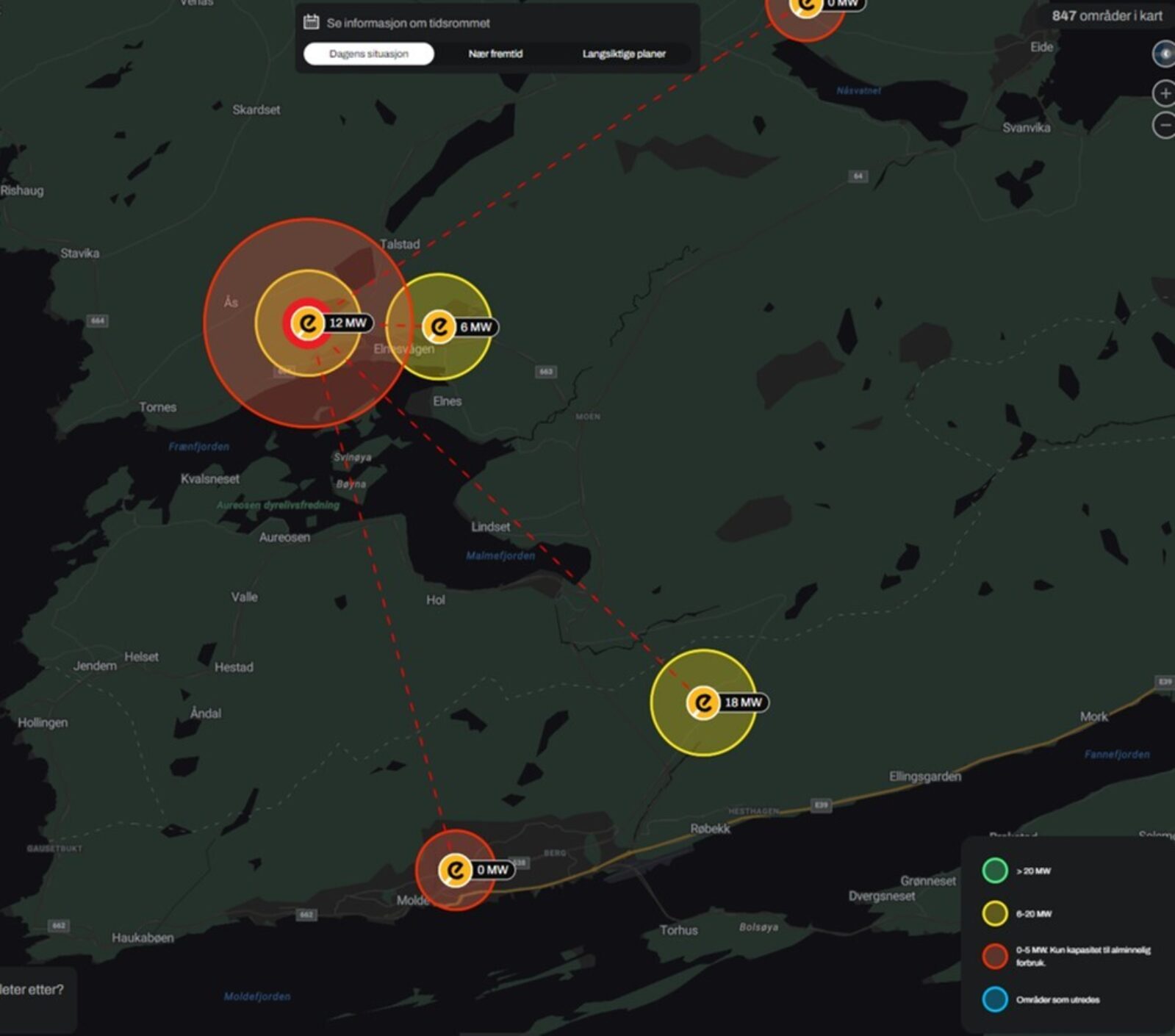Viewport: 1175px width, 1036px height.
Task: Click the green >20 MW legend circle
Action: 995,871
